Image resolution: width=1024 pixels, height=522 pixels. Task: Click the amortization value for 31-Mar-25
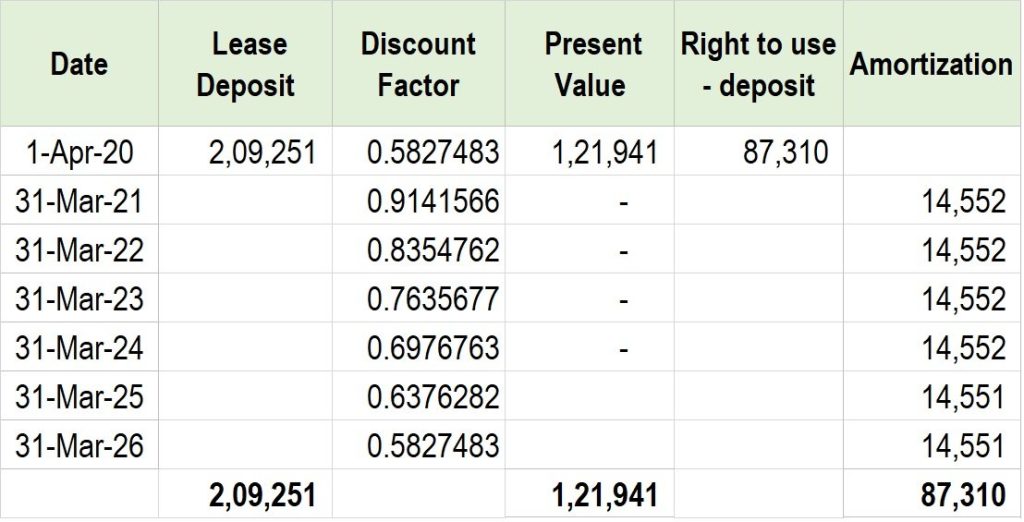click(x=963, y=397)
